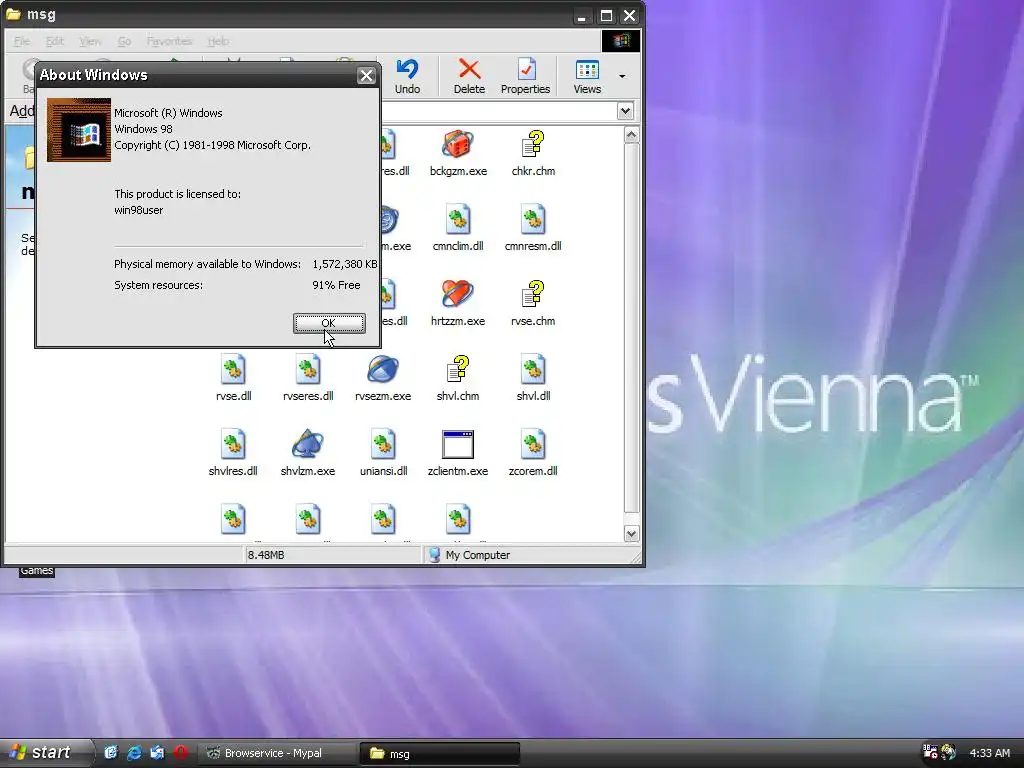Select the chkr.chm help file
This screenshot has height=768, width=1024.
[x=533, y=153]
